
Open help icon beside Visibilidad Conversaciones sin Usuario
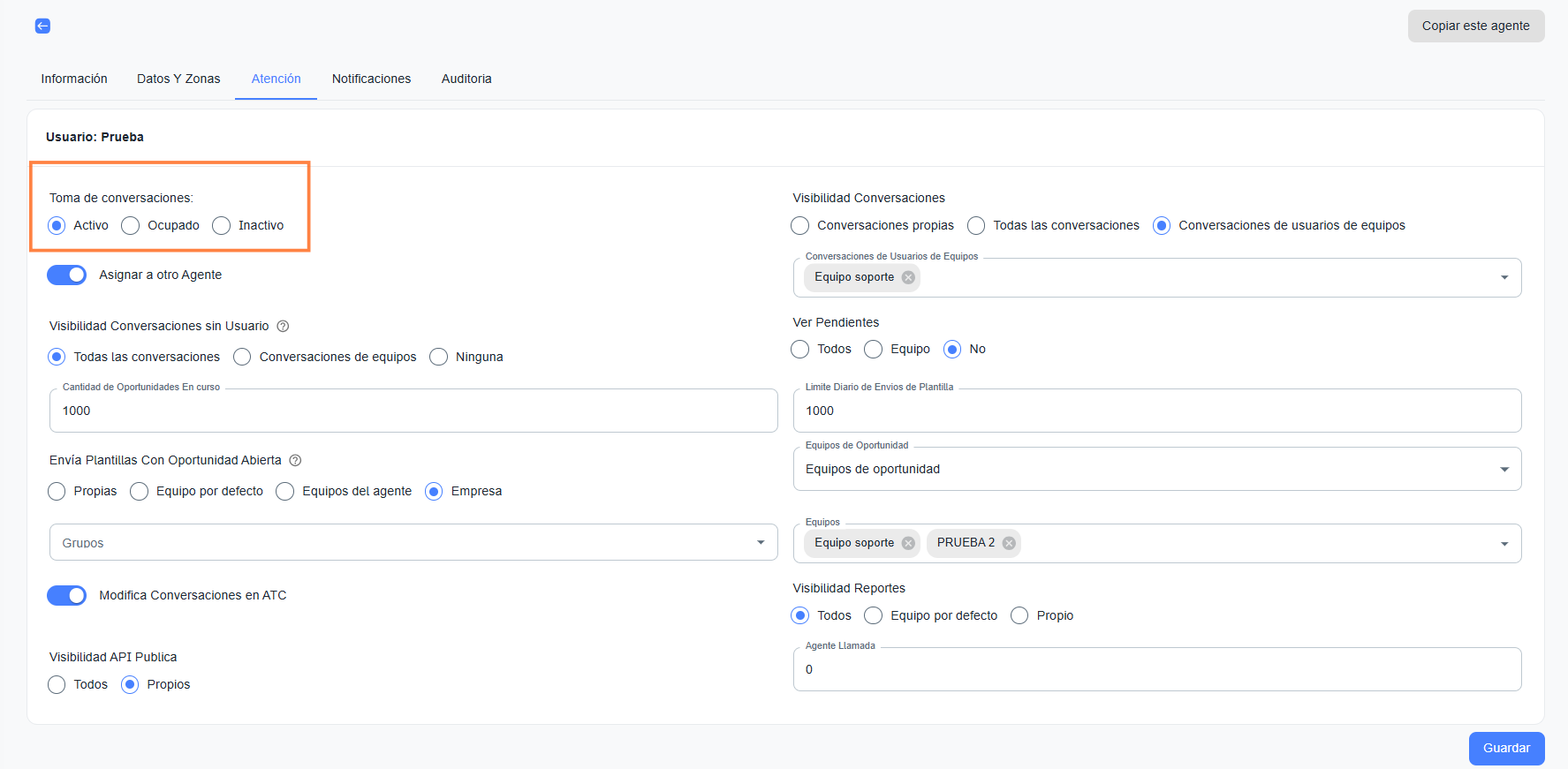(x=283, y=327)
